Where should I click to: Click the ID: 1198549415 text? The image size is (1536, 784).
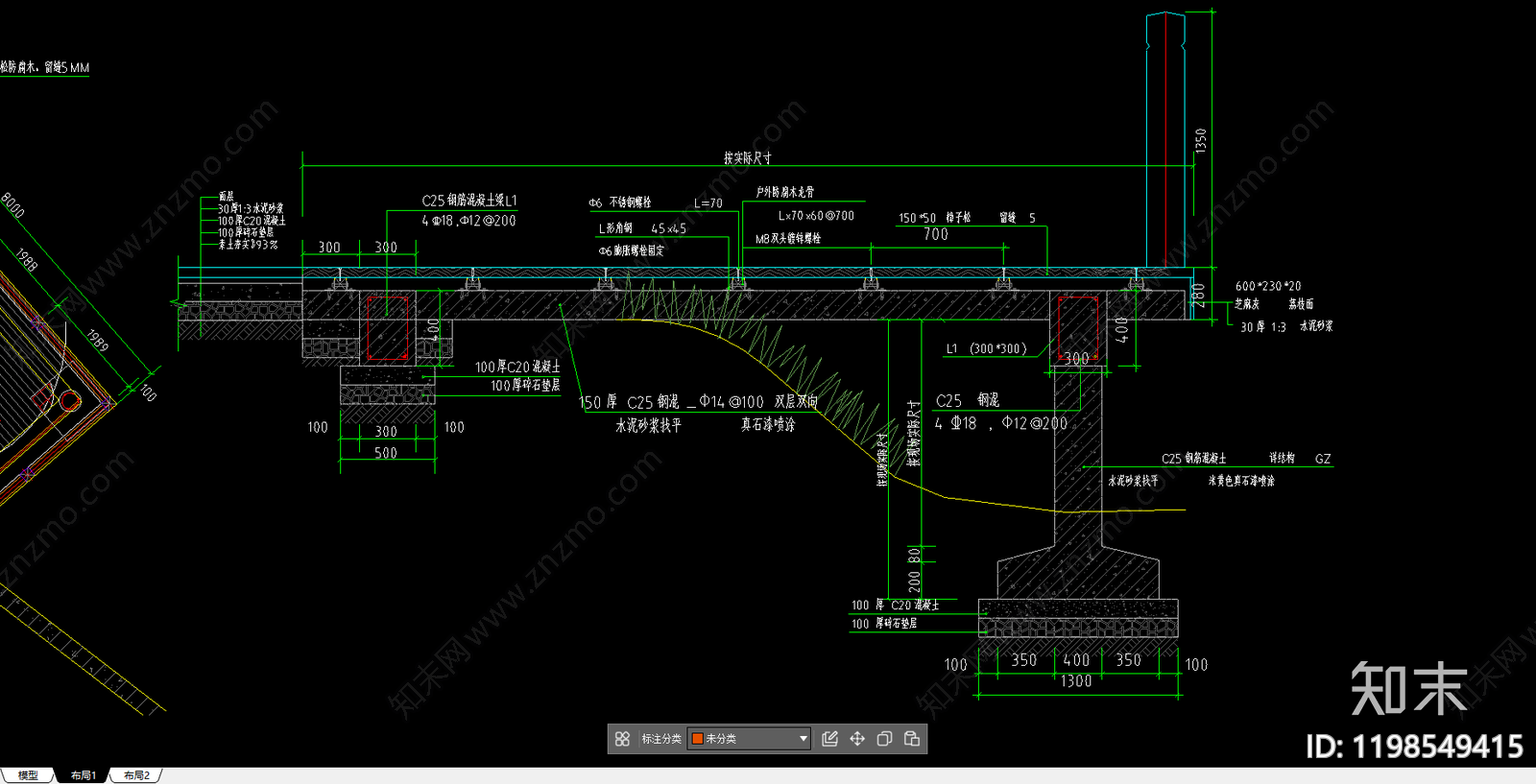coord(1414,747)
